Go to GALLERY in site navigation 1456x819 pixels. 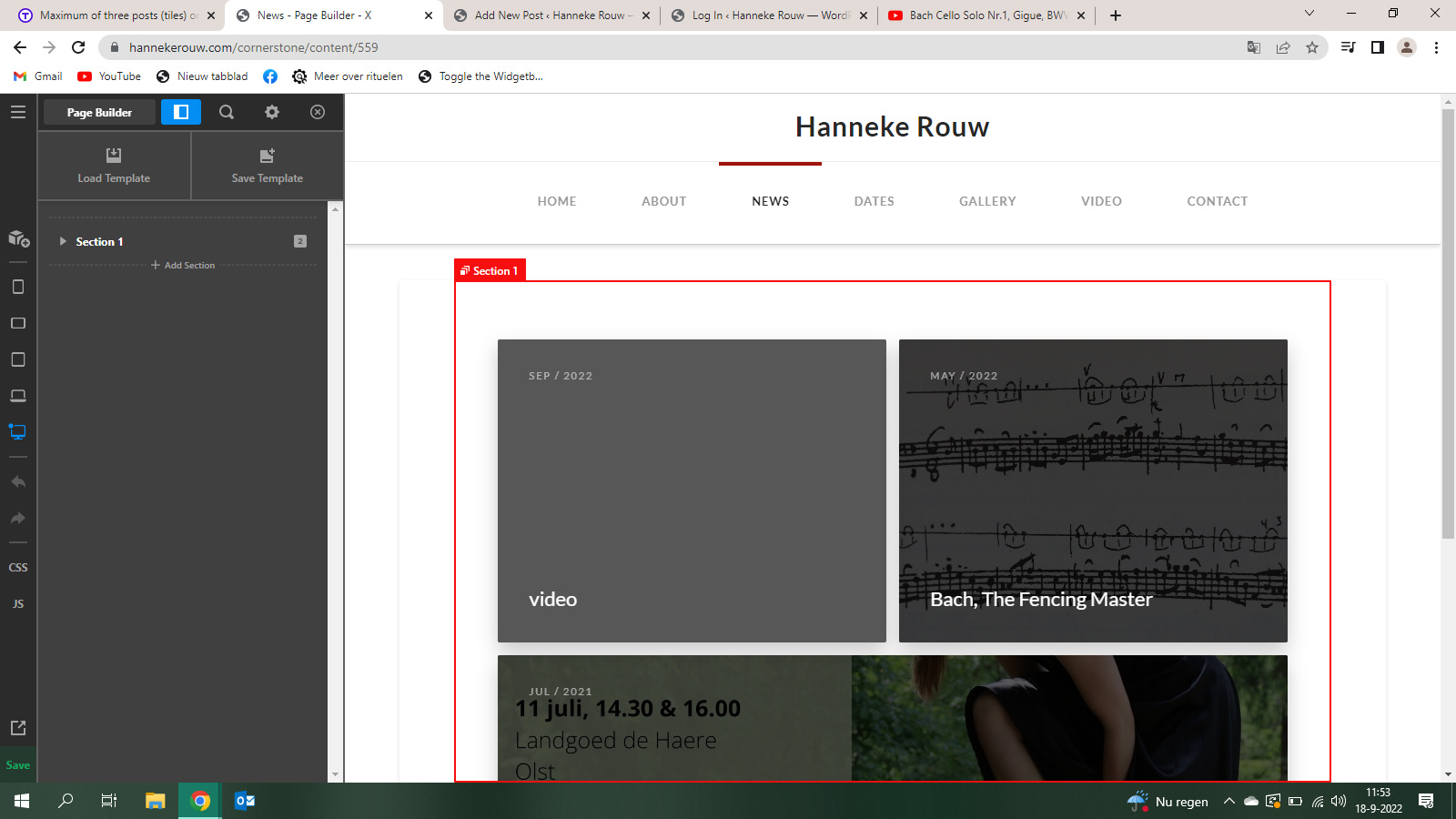(x=986, y=201)
